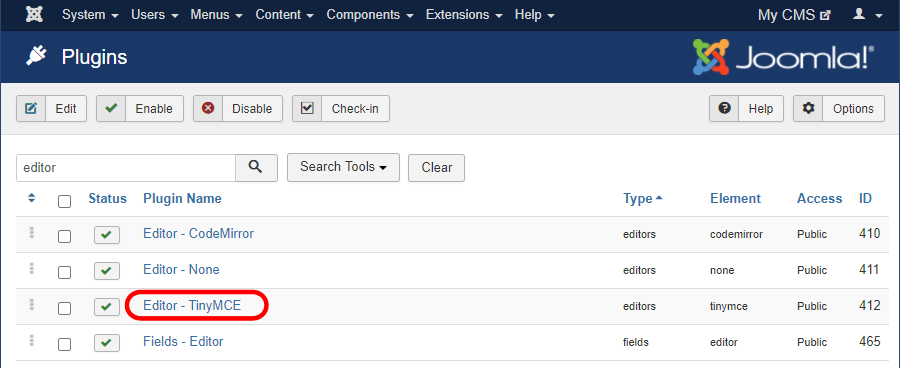Click ID value 465
Viewport: 900px width, 368px height.
870,342
